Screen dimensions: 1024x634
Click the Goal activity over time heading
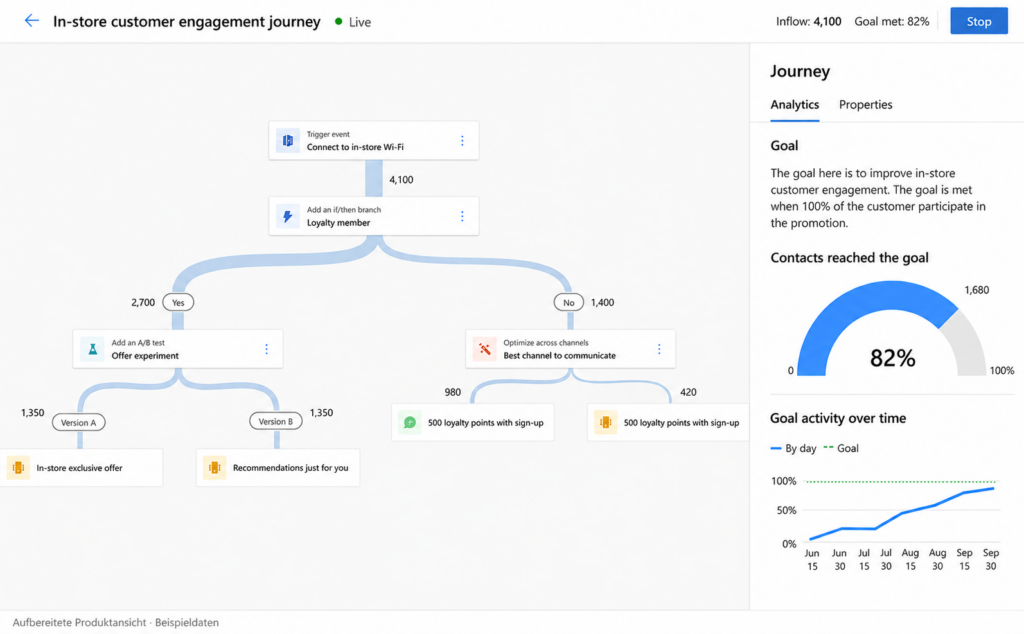tap(838, 418)
